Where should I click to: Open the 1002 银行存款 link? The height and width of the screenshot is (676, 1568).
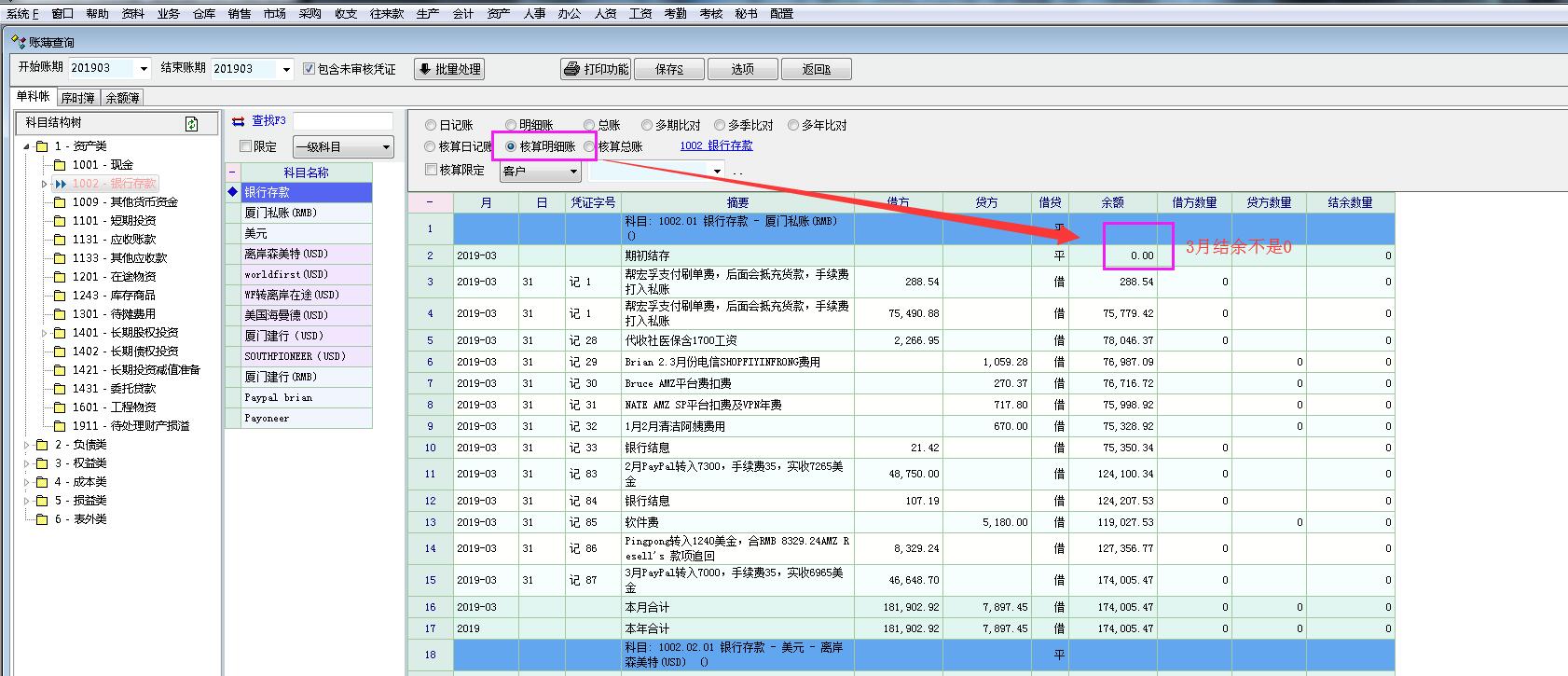click(716, 145)
